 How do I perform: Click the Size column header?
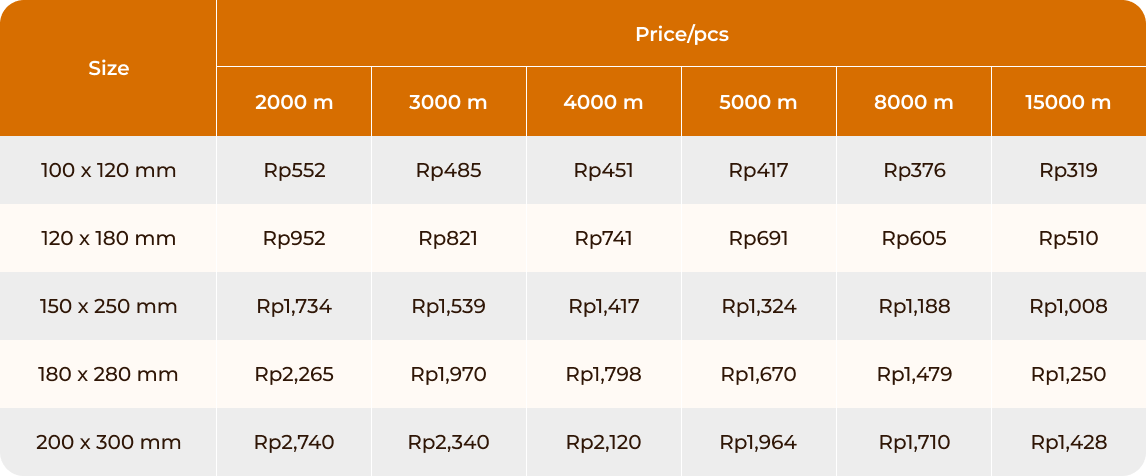point(108,68)
